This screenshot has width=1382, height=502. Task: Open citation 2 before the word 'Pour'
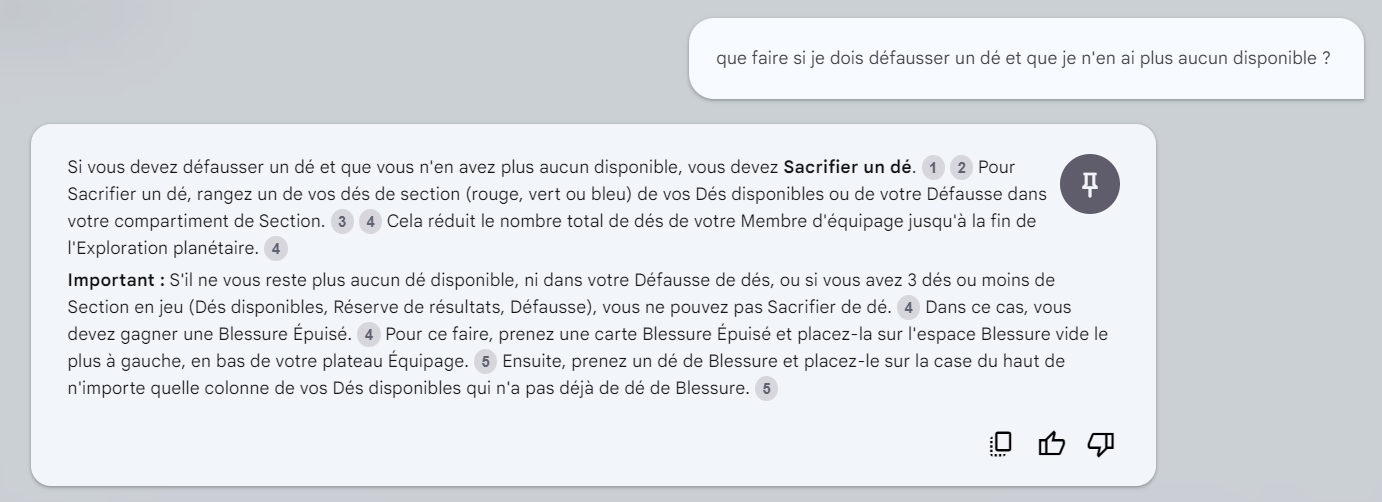(x=961, y=166)
